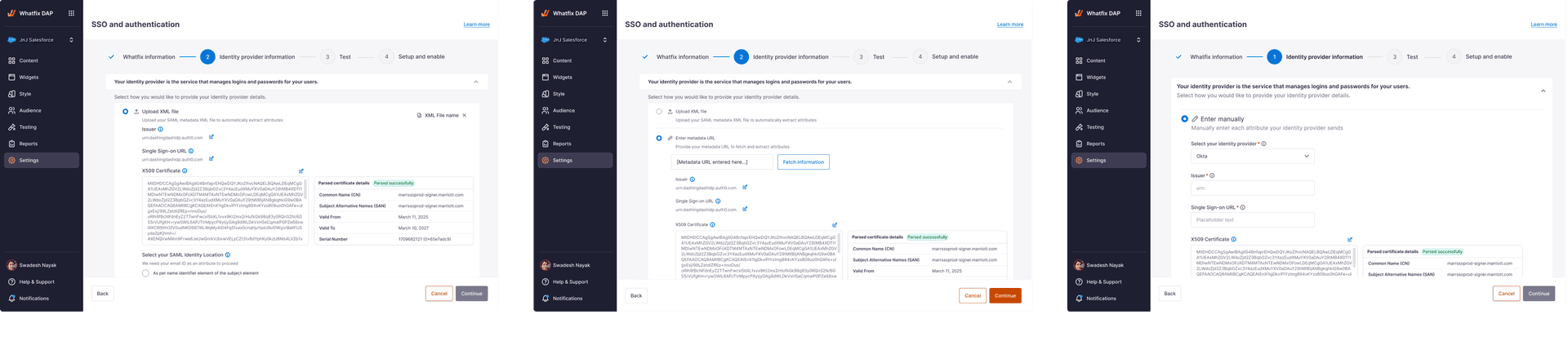Open Reports in right panel sidebar
The height and width of the screenshot is (341, 1568).
click(1108, 144)
